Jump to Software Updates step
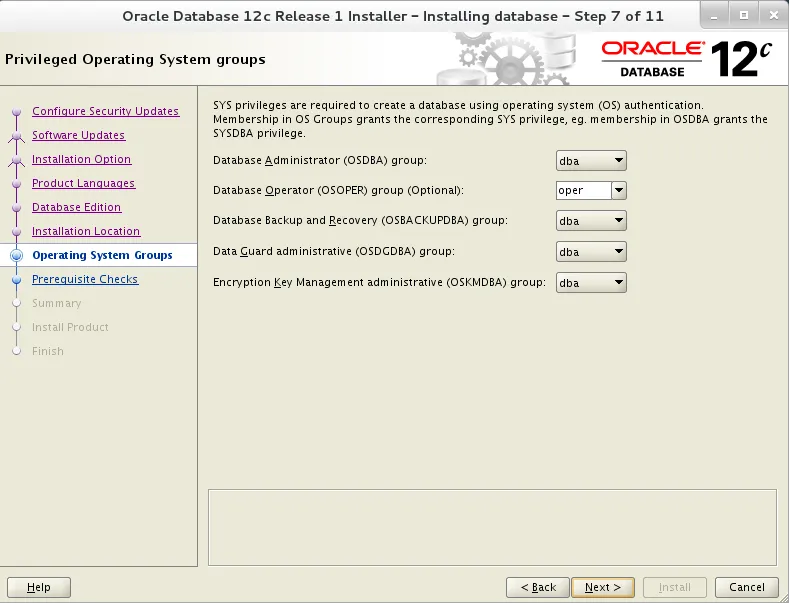The image size is (789, 603). tap(78, 135)
